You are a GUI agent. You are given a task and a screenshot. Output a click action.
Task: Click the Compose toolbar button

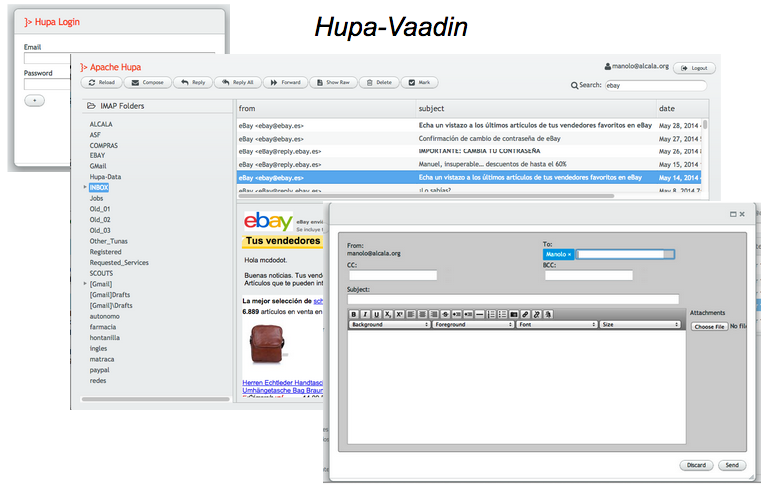pyautogui.click(x=147, y=83)
